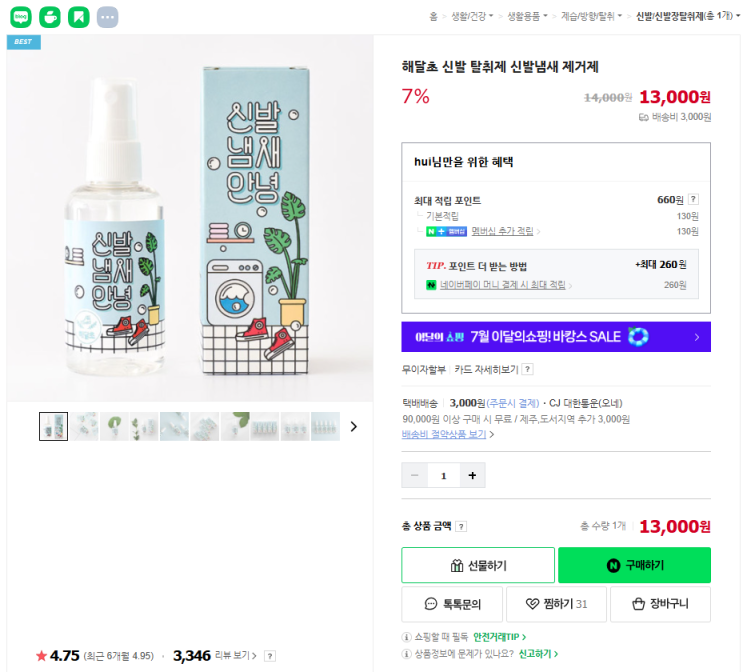
Task: Increase quantity with plus button
Action: click(472, 475)
